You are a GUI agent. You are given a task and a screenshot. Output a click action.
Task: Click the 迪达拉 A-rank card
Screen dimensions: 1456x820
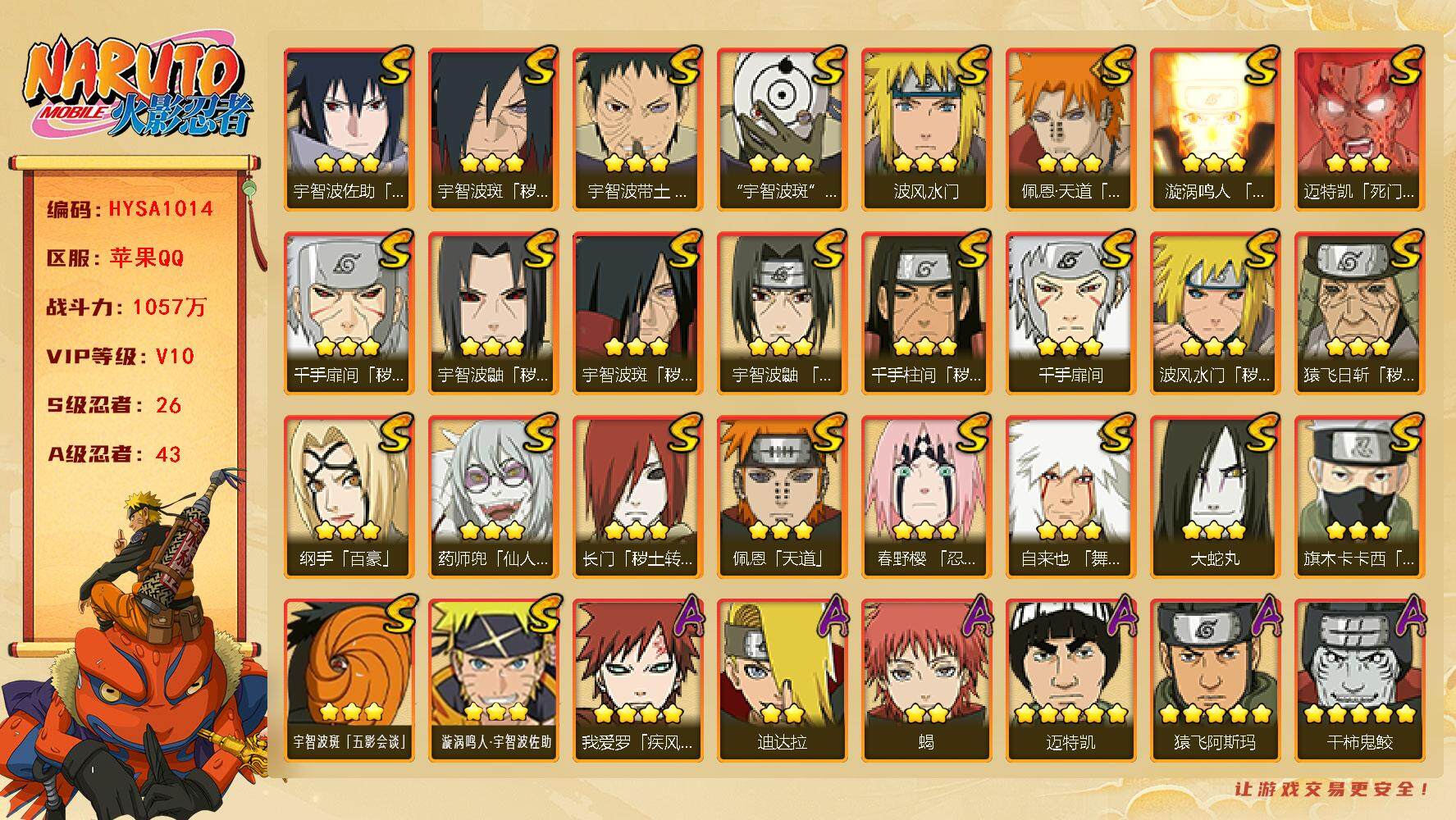coord(782,680)
